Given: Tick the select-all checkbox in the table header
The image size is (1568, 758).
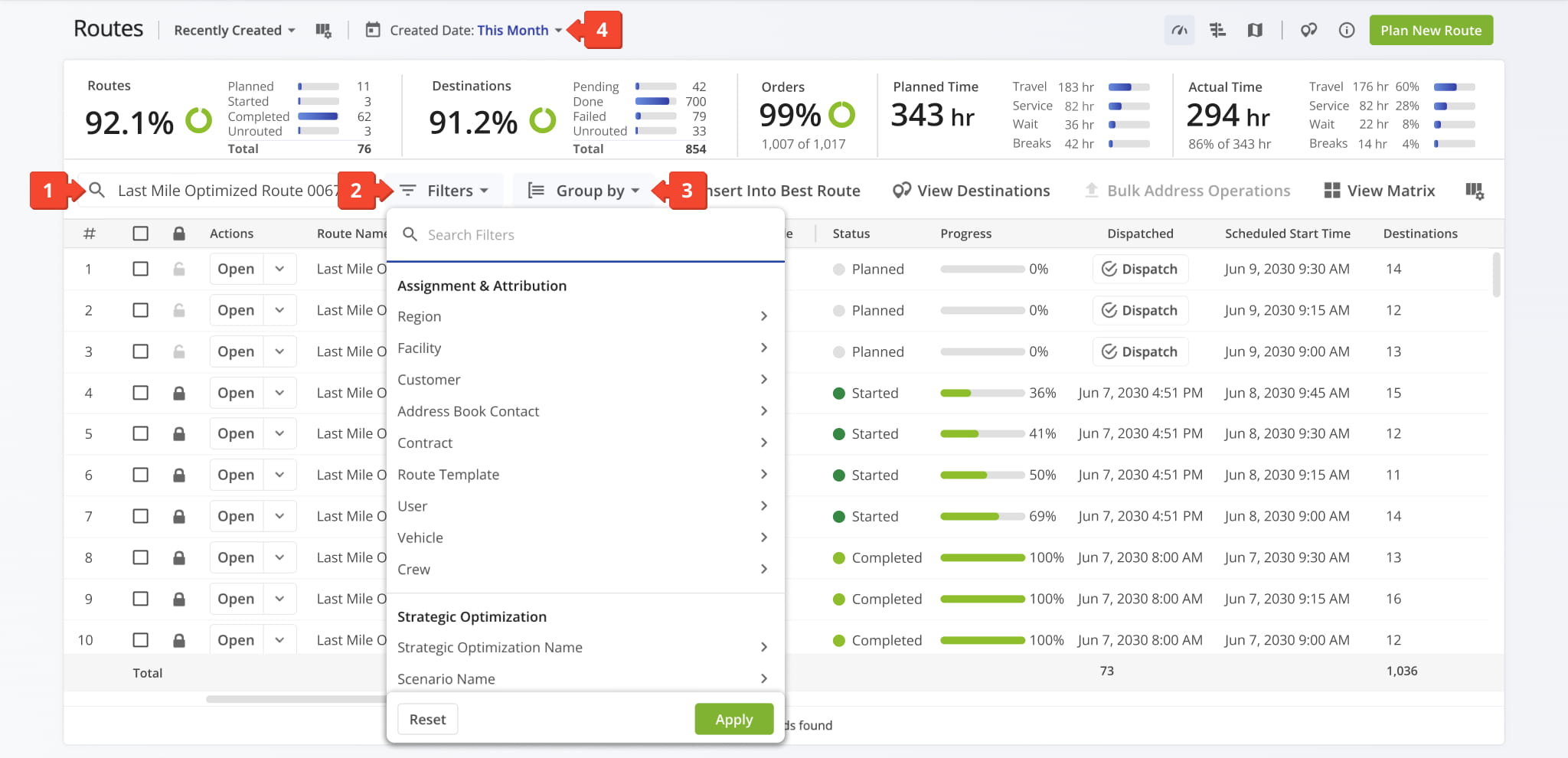Looking at the screenshot, I should pyautogui.click(x=140, y=234).
